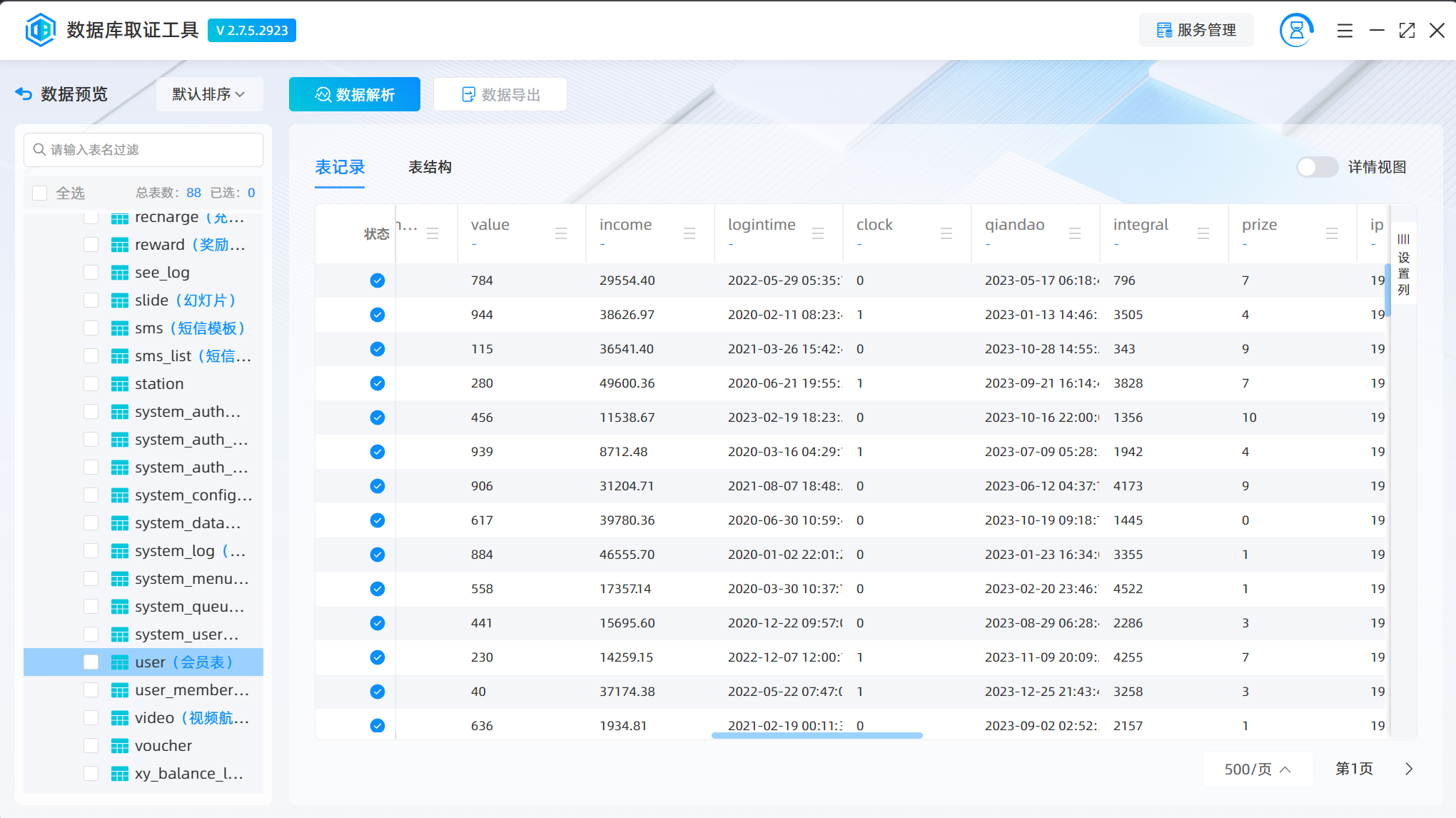Select the system_config table row
The width and height of the screenshot is (1456, 818).
coord(143,495)
